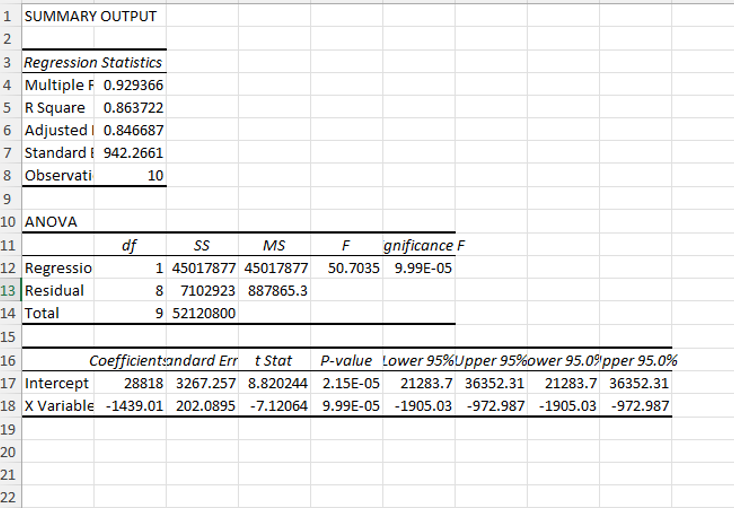Select row 22 via its row header
This screenshot has height=510, width=734.
(x=10, y=497)
